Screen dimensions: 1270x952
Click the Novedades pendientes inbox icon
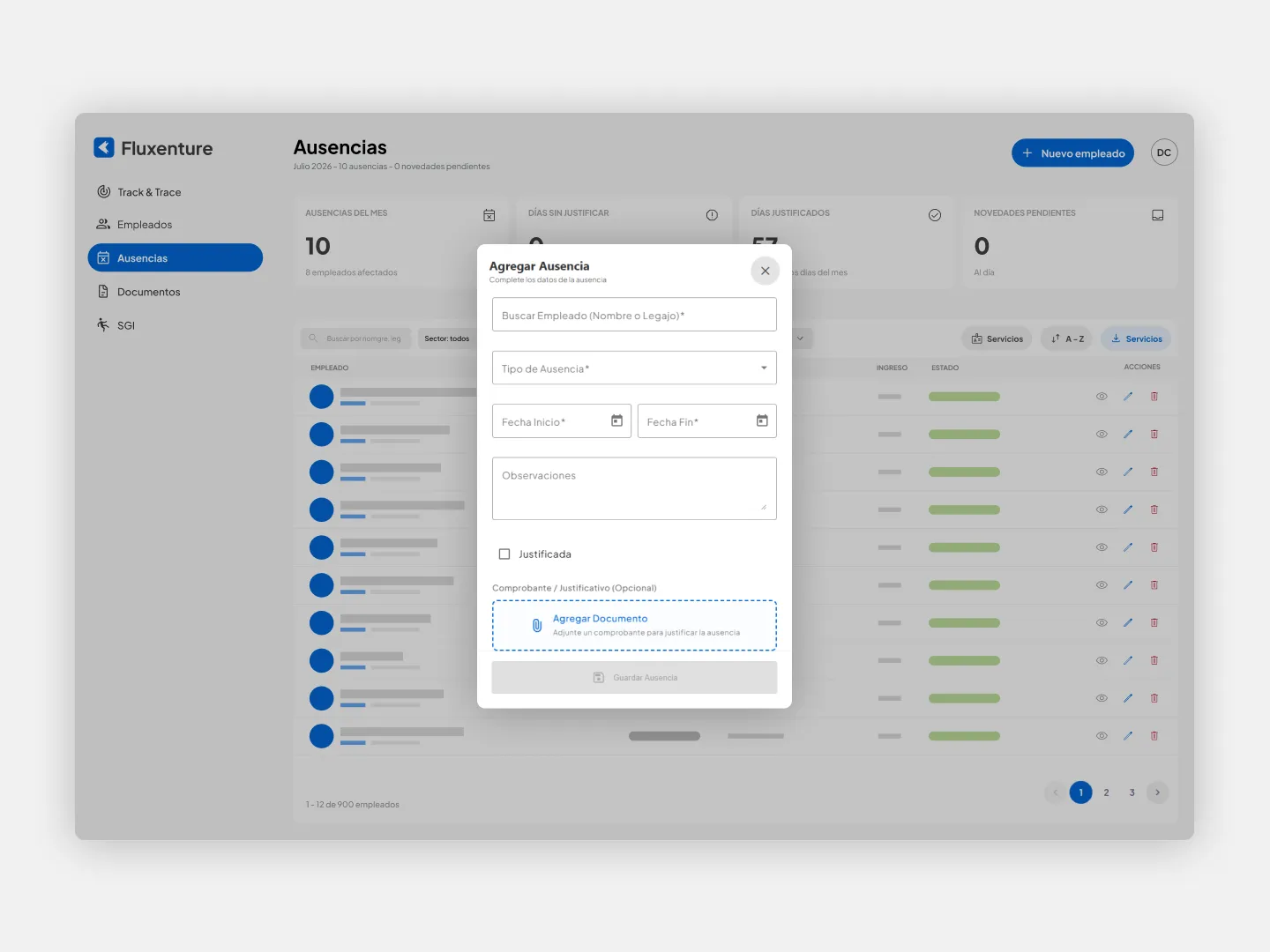click(x=1158, y=215)
